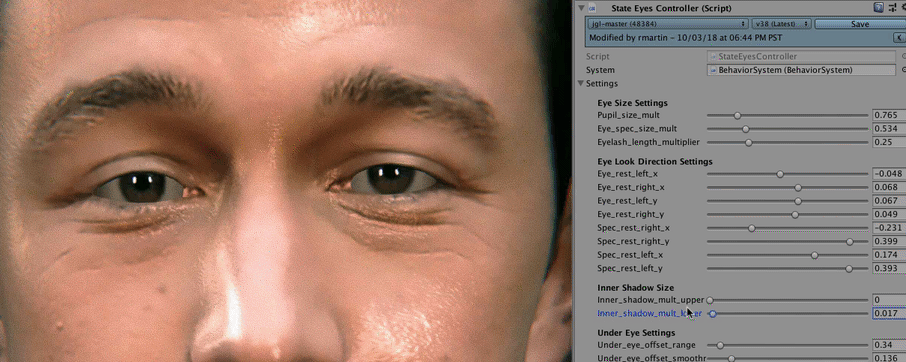906x362 pixels.
Task: Click the Eye_spec_size_mult value field 0.534
Action: 889,129
